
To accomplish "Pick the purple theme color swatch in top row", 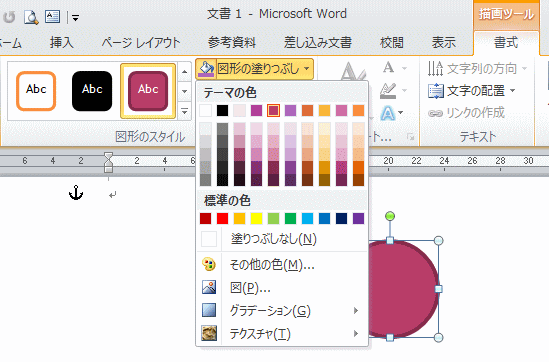I will point(291,111).
